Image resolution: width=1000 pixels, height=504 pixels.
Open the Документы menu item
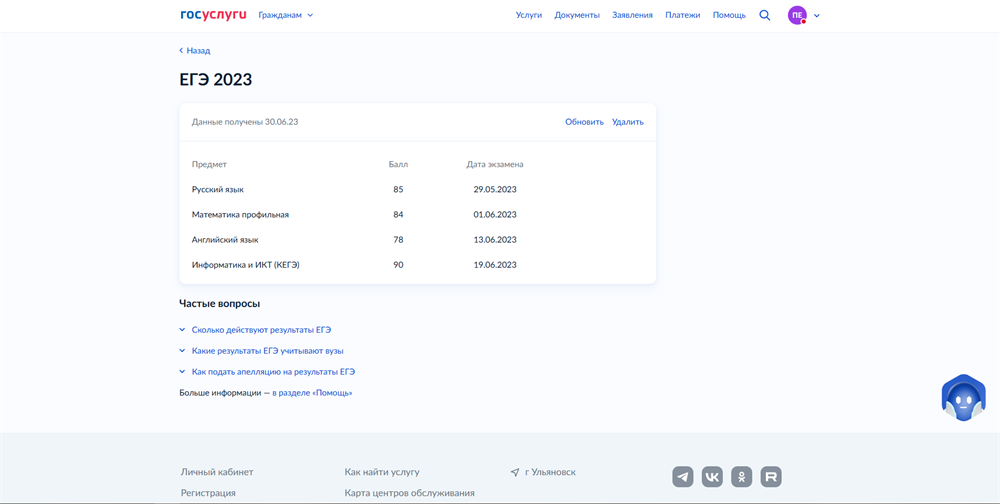pos(577,15)
